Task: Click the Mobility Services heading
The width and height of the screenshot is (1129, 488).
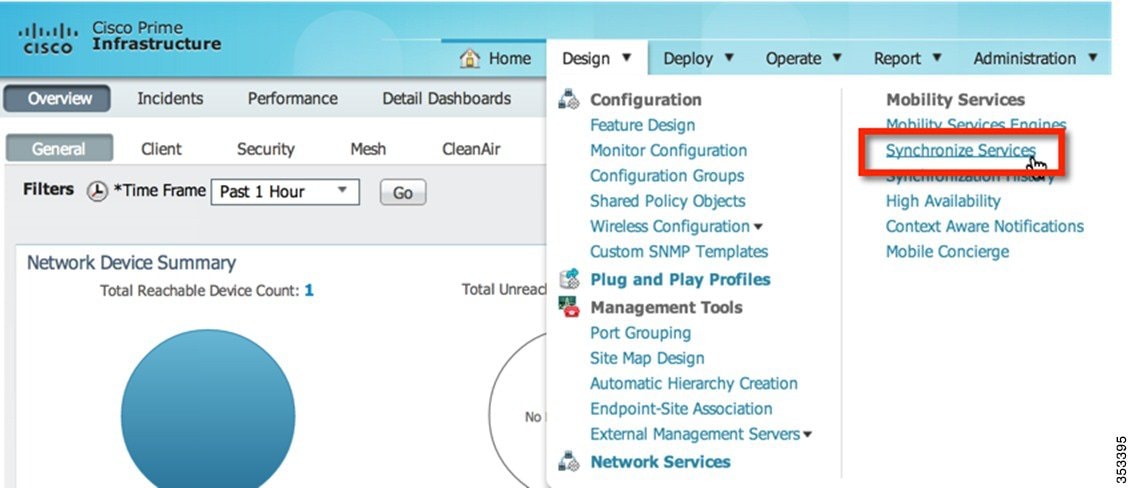Action: 955,99
